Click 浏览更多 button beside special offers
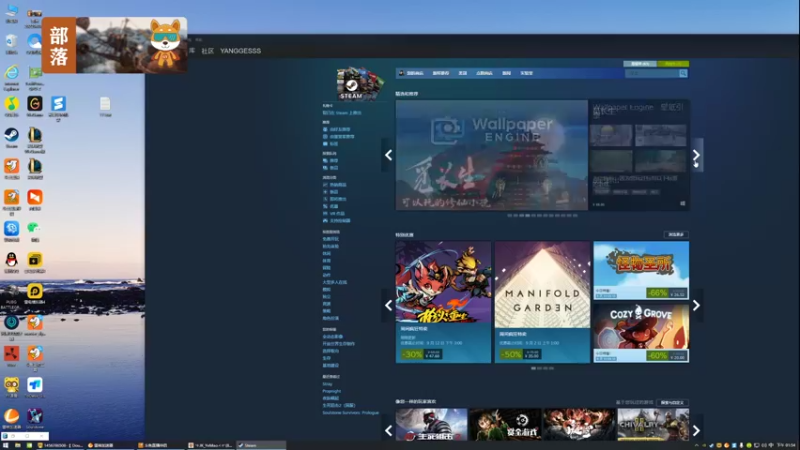800x450 pixels. 676,235
